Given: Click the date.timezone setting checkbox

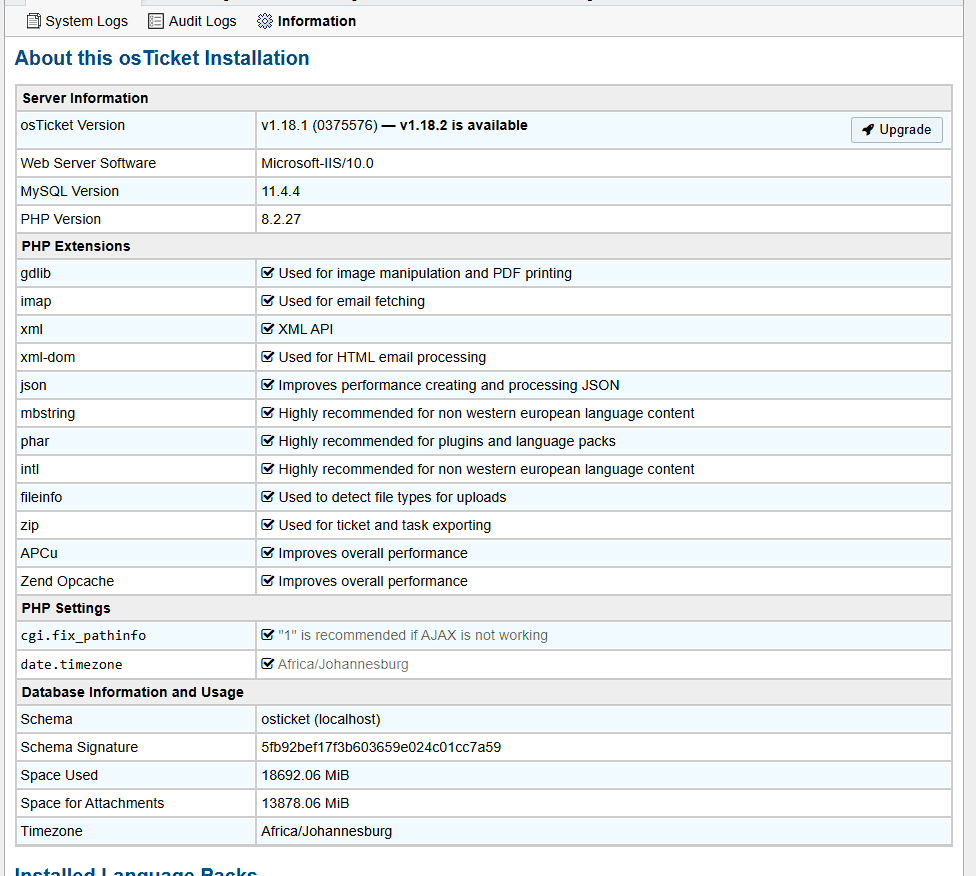Looking at the screenshot, I should 268,664.
